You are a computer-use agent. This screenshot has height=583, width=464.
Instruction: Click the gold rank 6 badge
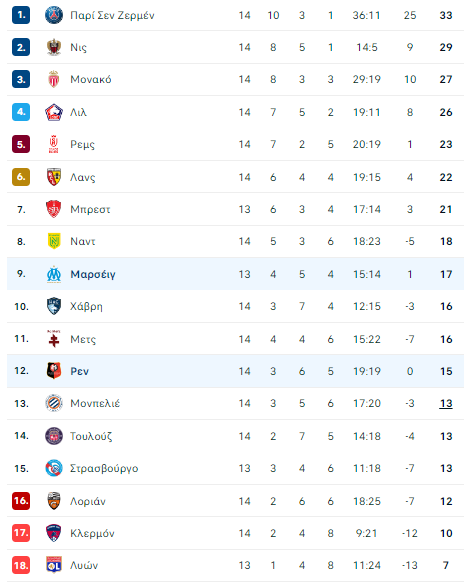(x=21, y=177)
